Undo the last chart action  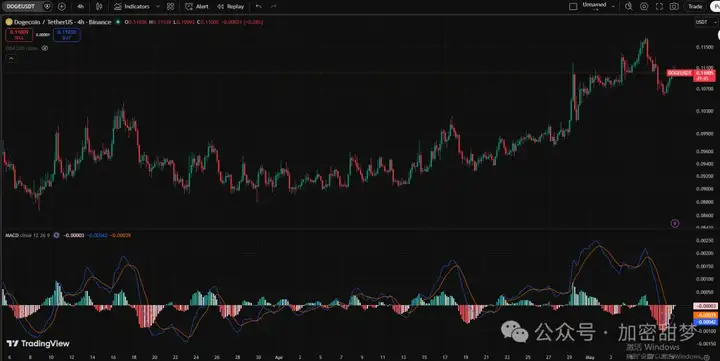[x=259, y=6]
